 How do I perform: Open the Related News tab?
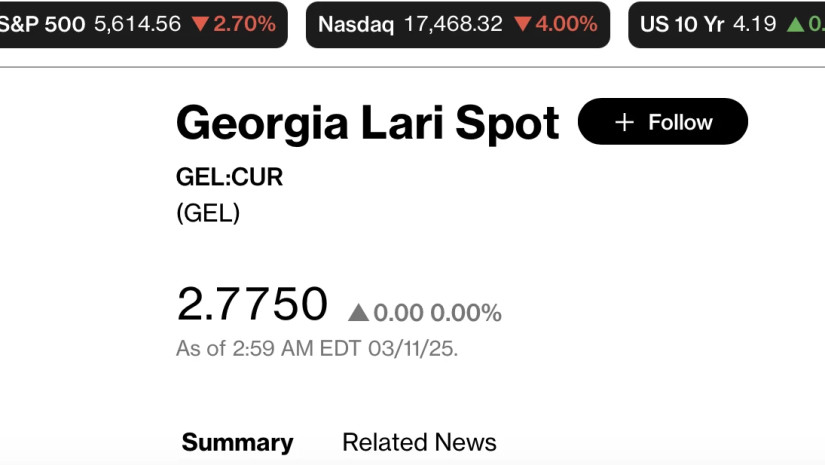tap(419, 442)
